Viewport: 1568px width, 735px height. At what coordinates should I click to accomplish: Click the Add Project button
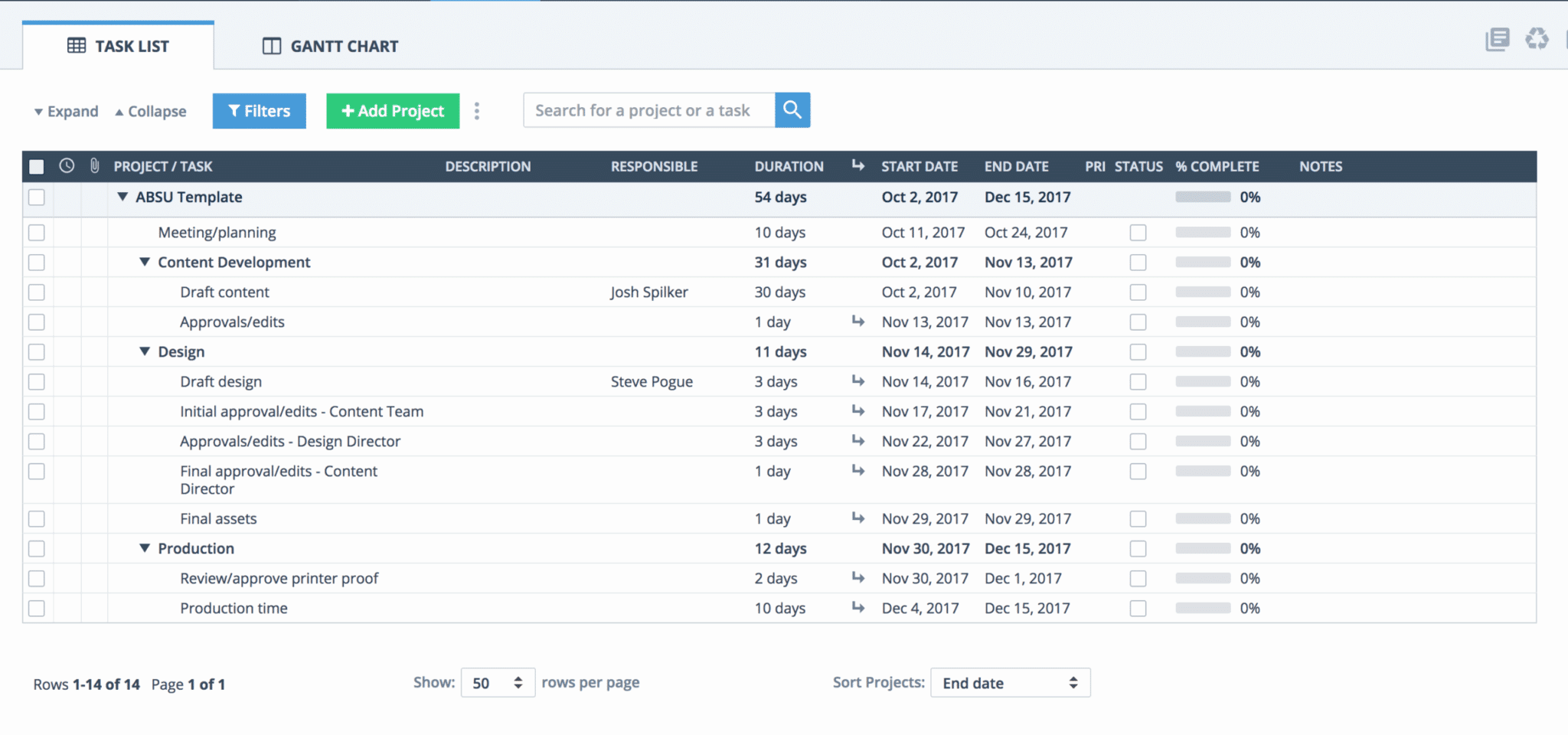pos(393,111)
